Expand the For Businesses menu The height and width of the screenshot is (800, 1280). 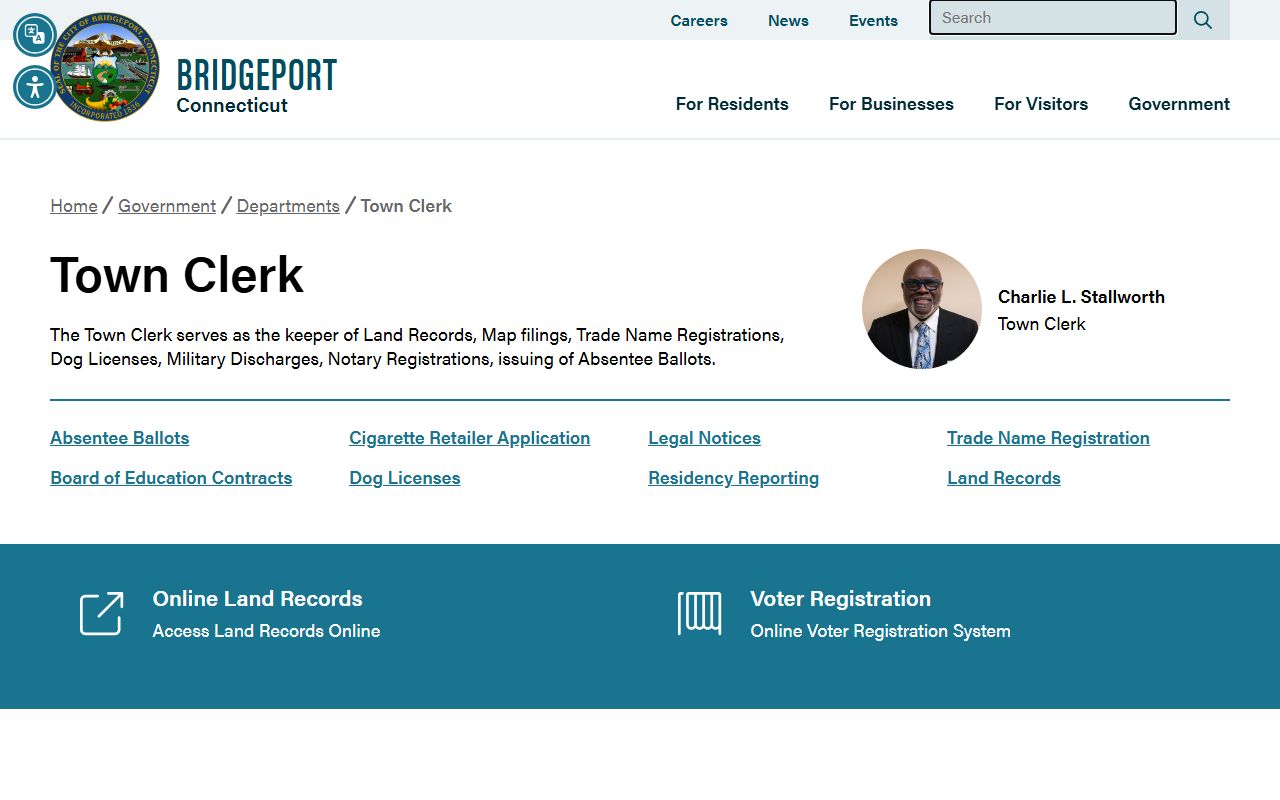[x=891, y=104]
